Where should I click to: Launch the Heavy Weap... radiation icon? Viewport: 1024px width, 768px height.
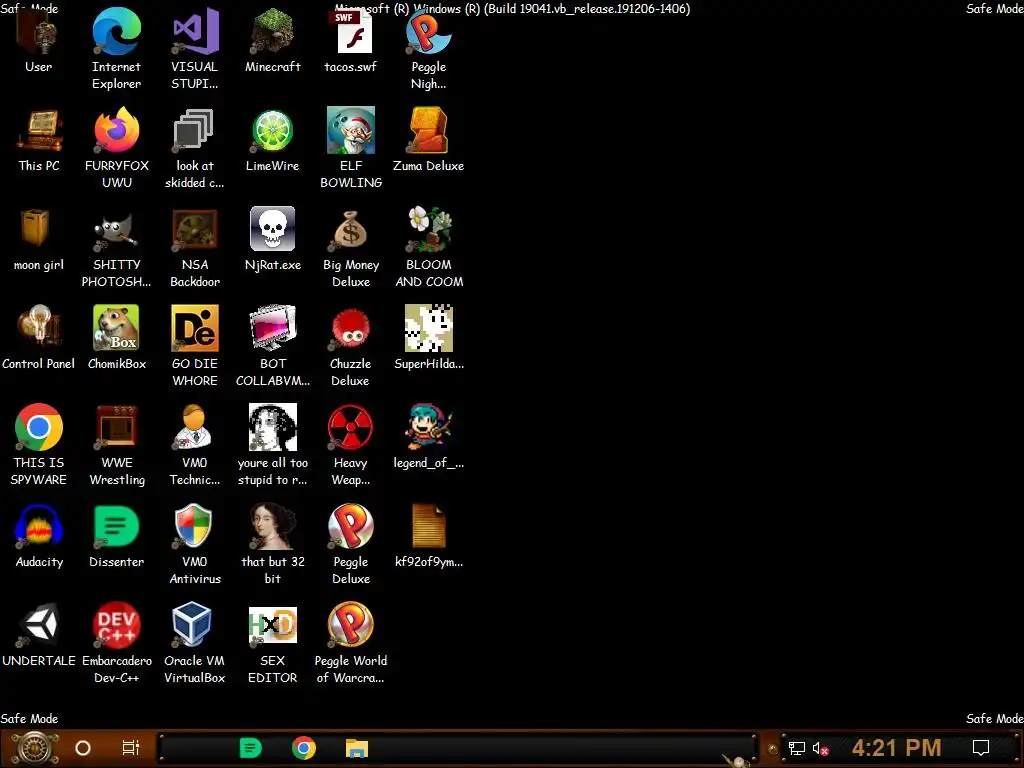pos(351,428)
